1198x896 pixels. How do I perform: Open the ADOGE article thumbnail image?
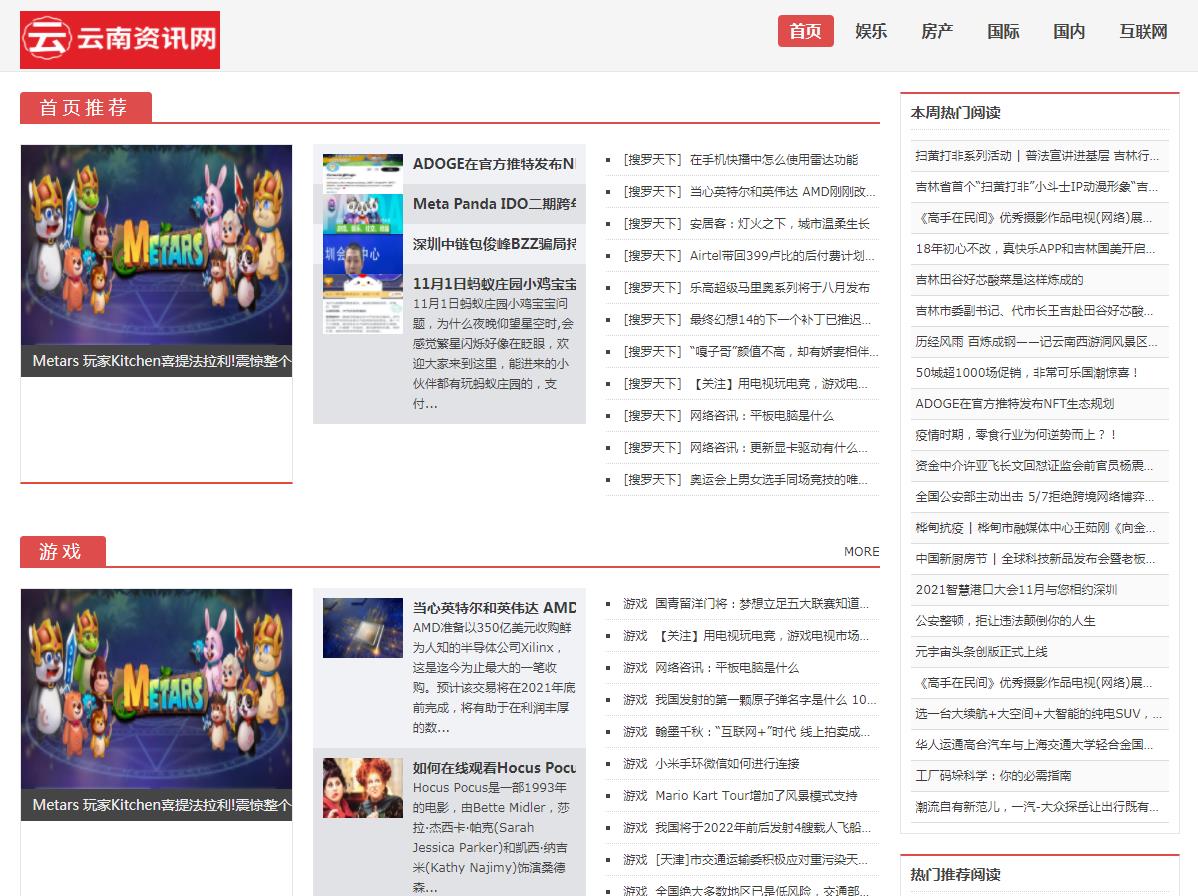click(363, 174)
